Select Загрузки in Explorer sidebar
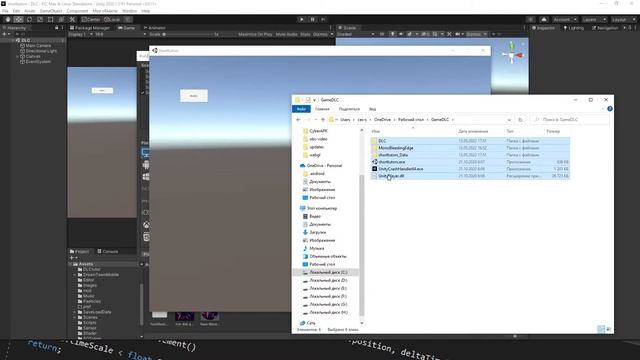Image resolution: width=640 pixels, height=360 pixels. (x=314, y=232)
